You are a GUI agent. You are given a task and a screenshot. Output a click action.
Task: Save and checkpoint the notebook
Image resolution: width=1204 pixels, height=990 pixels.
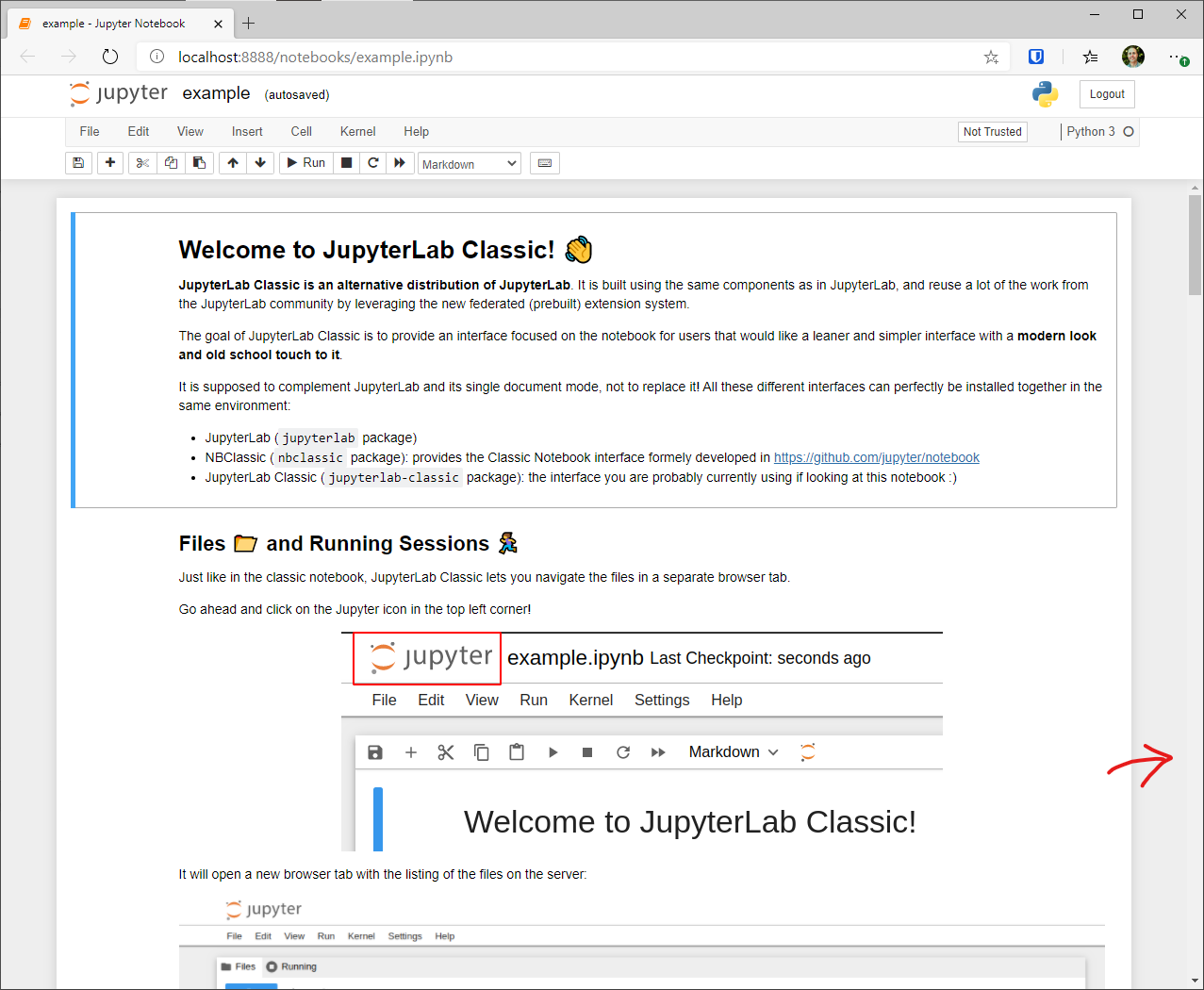click(x=78, y=163)
